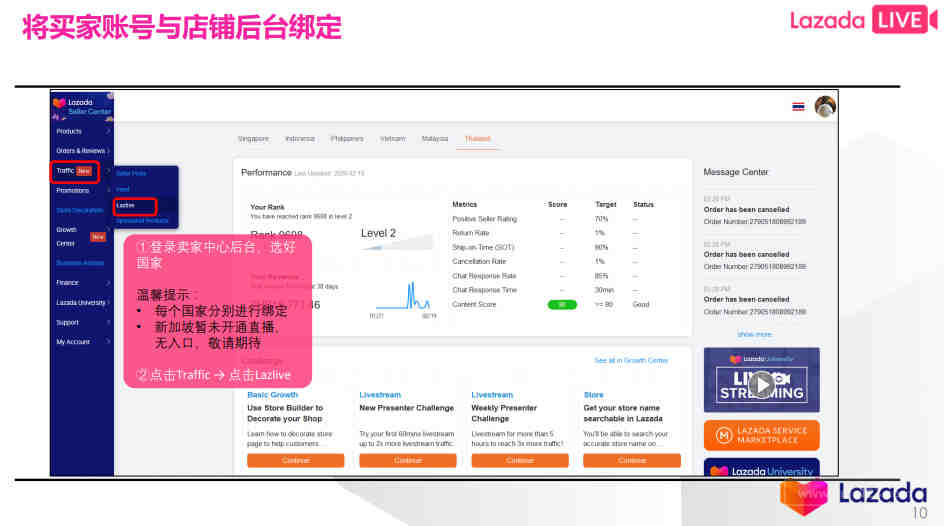The image size is (944, 526).
Task: Expand the Support menu chevron
Action: [108, 323]
